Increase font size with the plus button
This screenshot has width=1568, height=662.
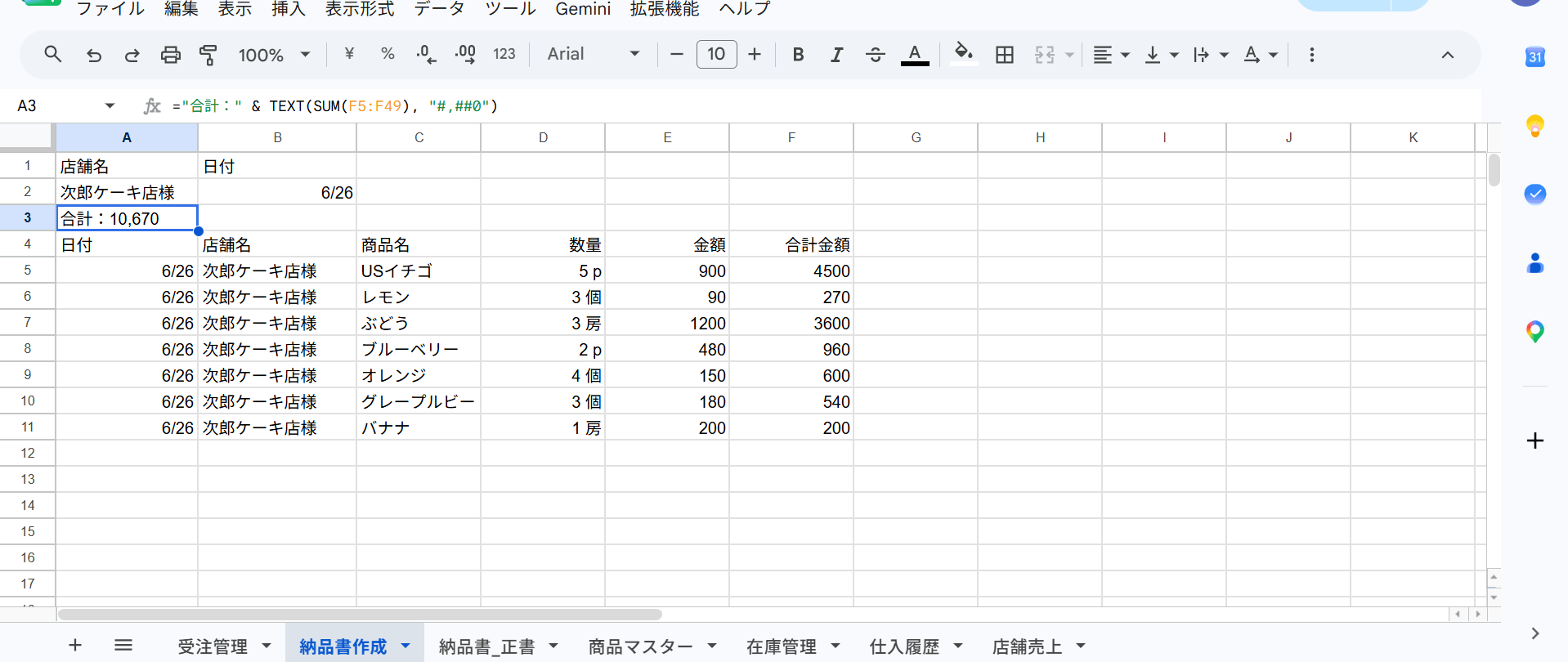pyautogui.click(x=755, y=55)
